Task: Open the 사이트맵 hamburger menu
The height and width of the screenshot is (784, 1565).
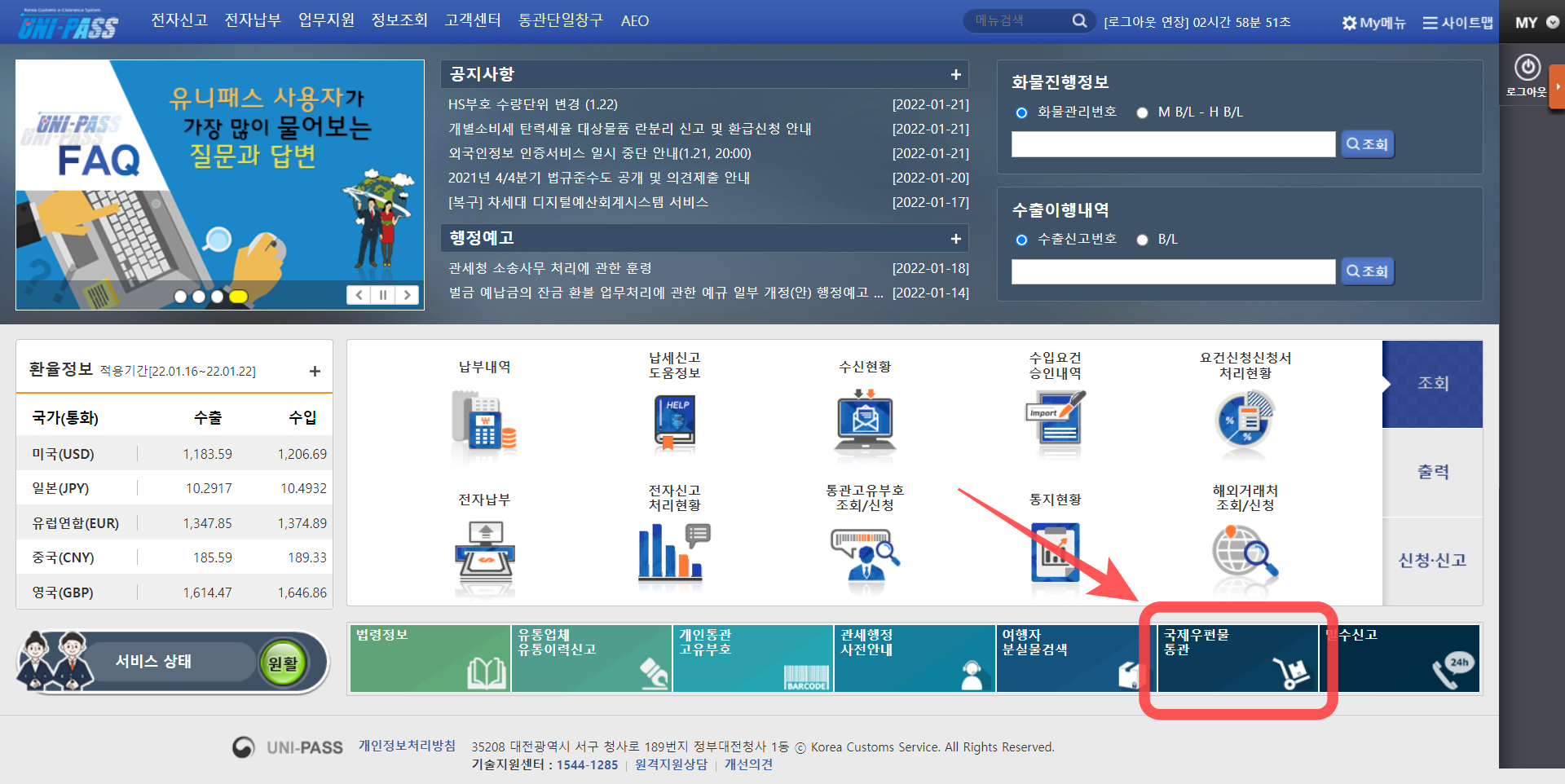Action: (x=1457, y=23)
